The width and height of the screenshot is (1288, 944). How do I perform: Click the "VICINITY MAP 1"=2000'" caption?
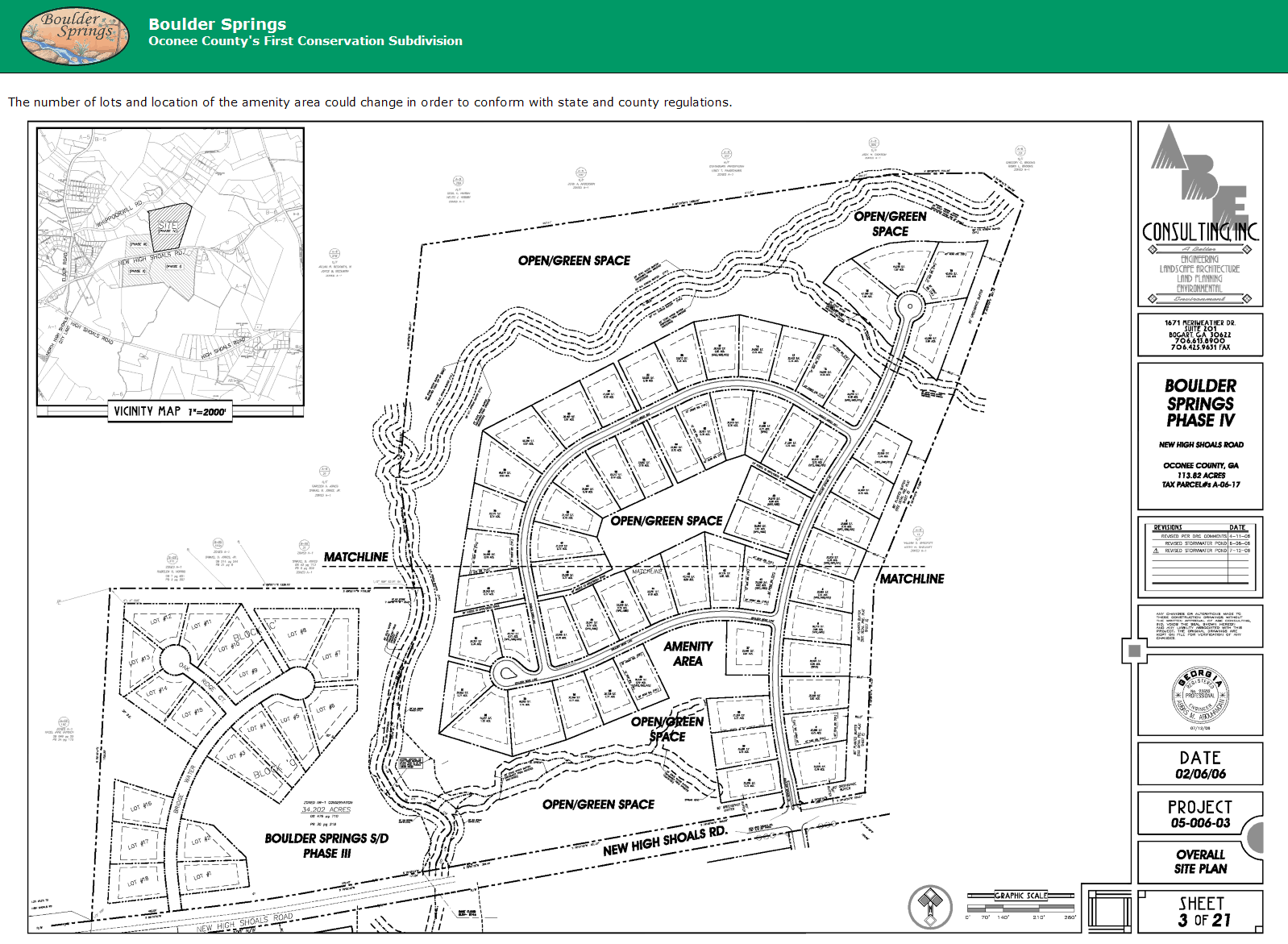(x=170, y=411)
